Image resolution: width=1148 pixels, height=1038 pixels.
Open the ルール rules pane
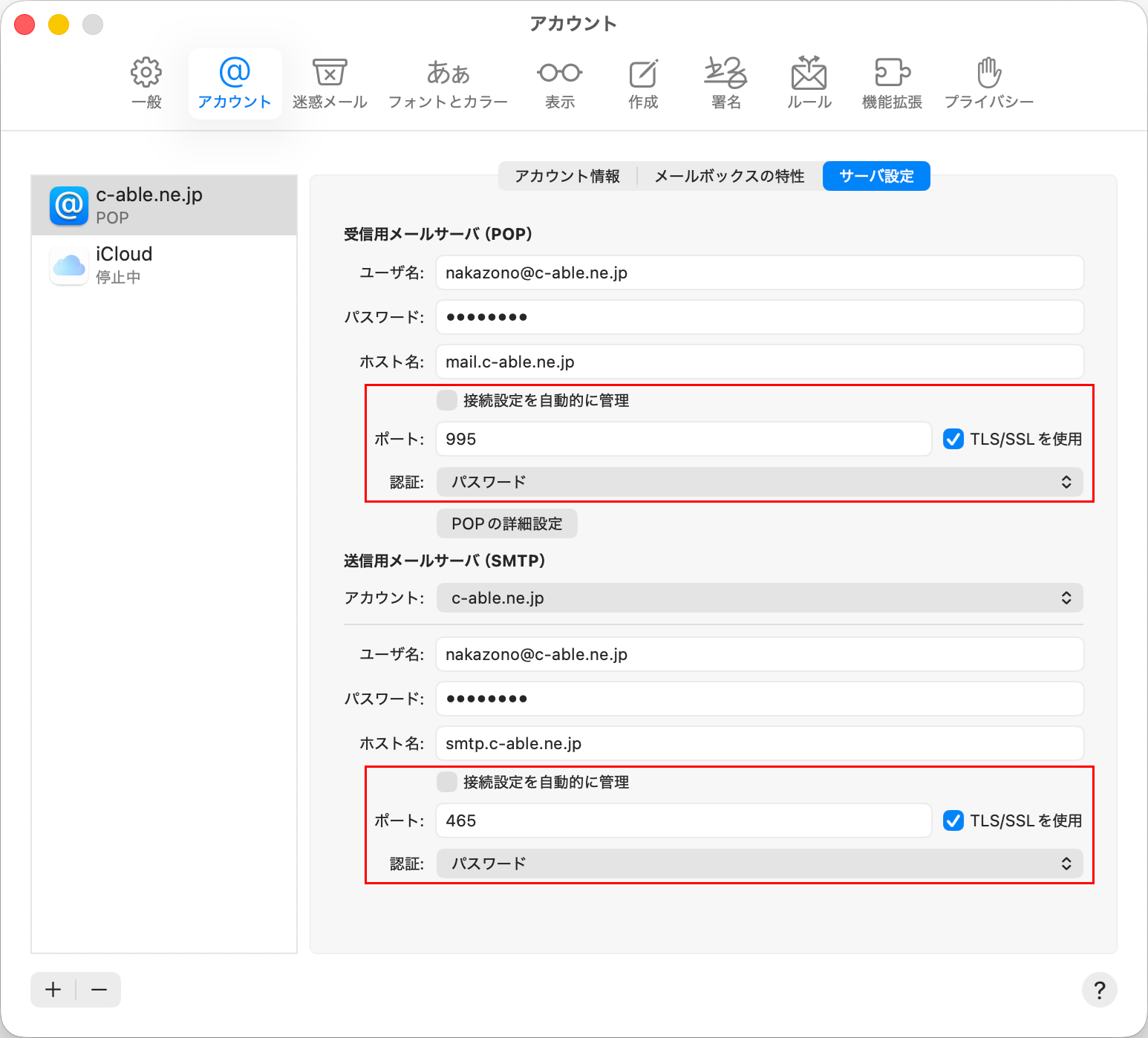point(809,83)
